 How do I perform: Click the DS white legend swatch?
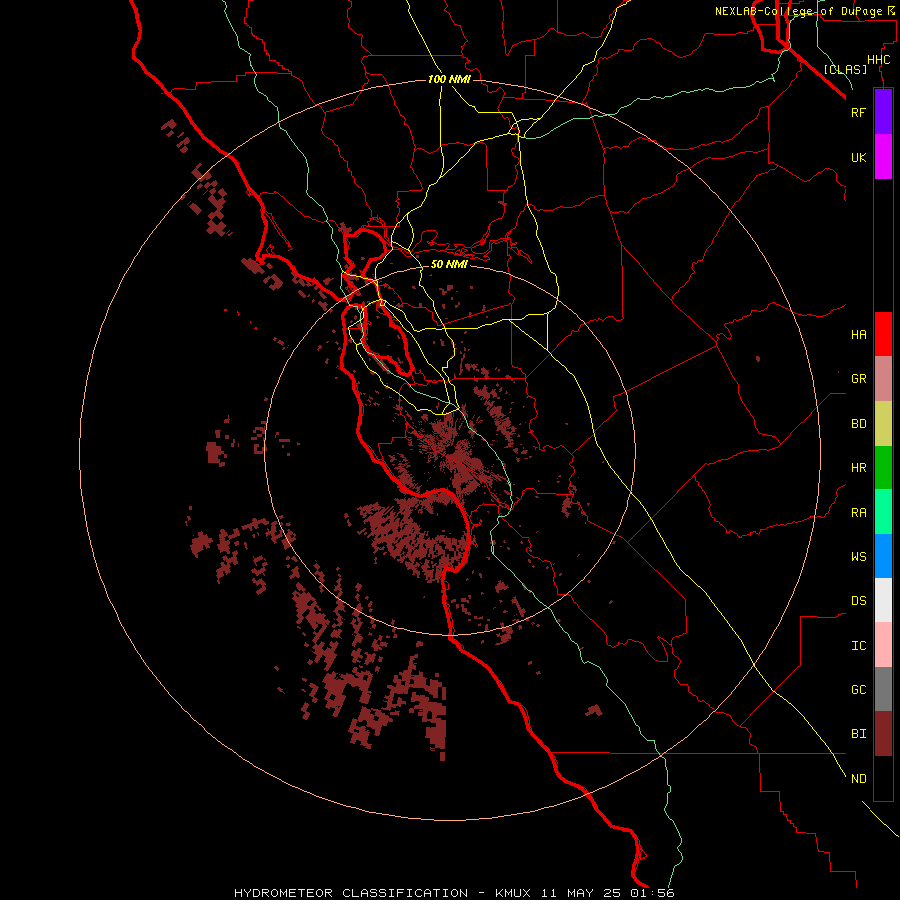point(883,600)
